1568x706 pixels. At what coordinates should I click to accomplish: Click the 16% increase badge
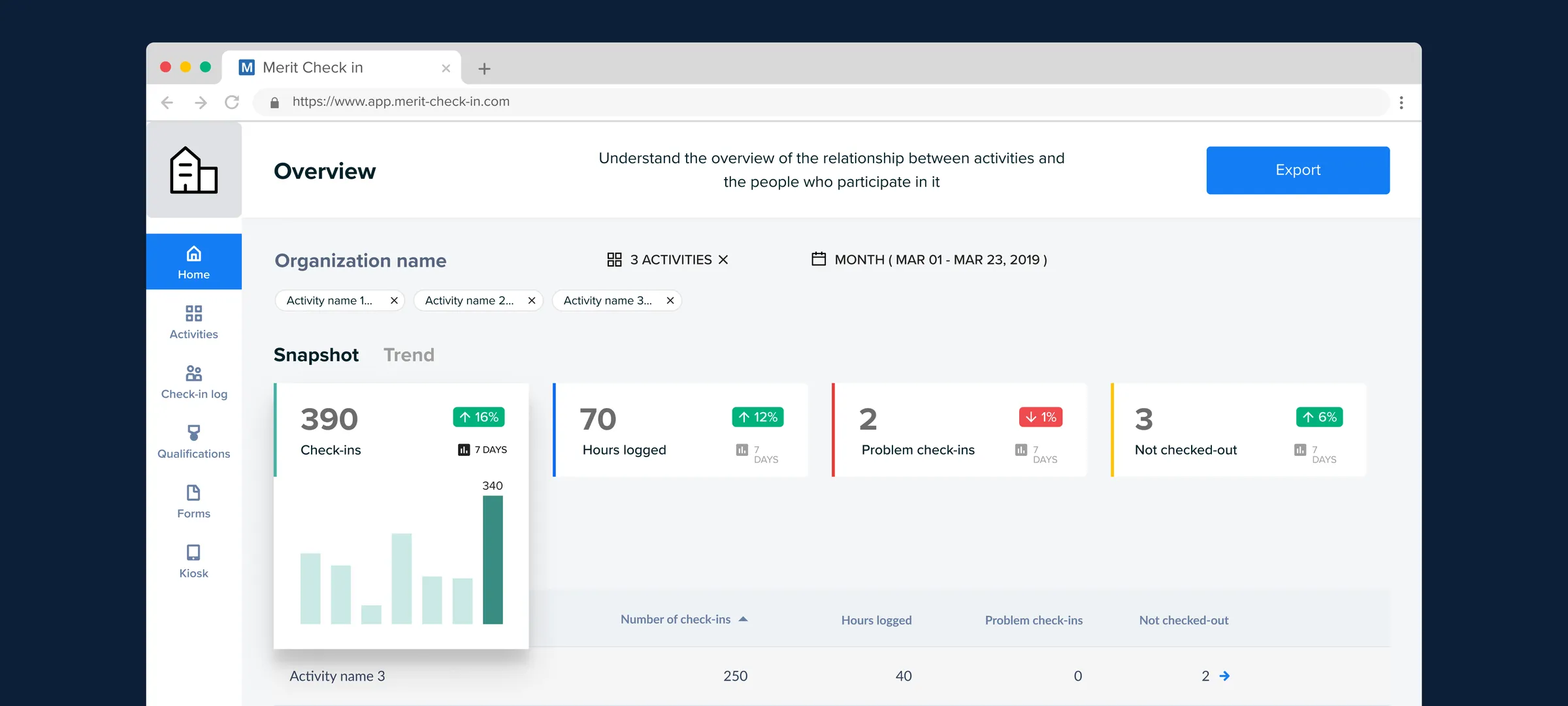click(x=479, y=417)
